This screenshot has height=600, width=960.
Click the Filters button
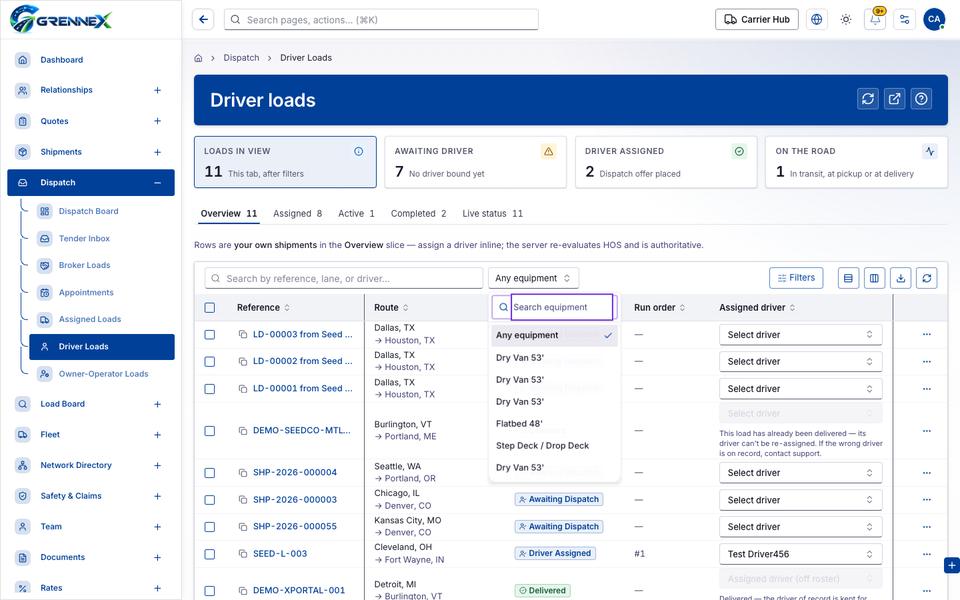tap(796, 278)
